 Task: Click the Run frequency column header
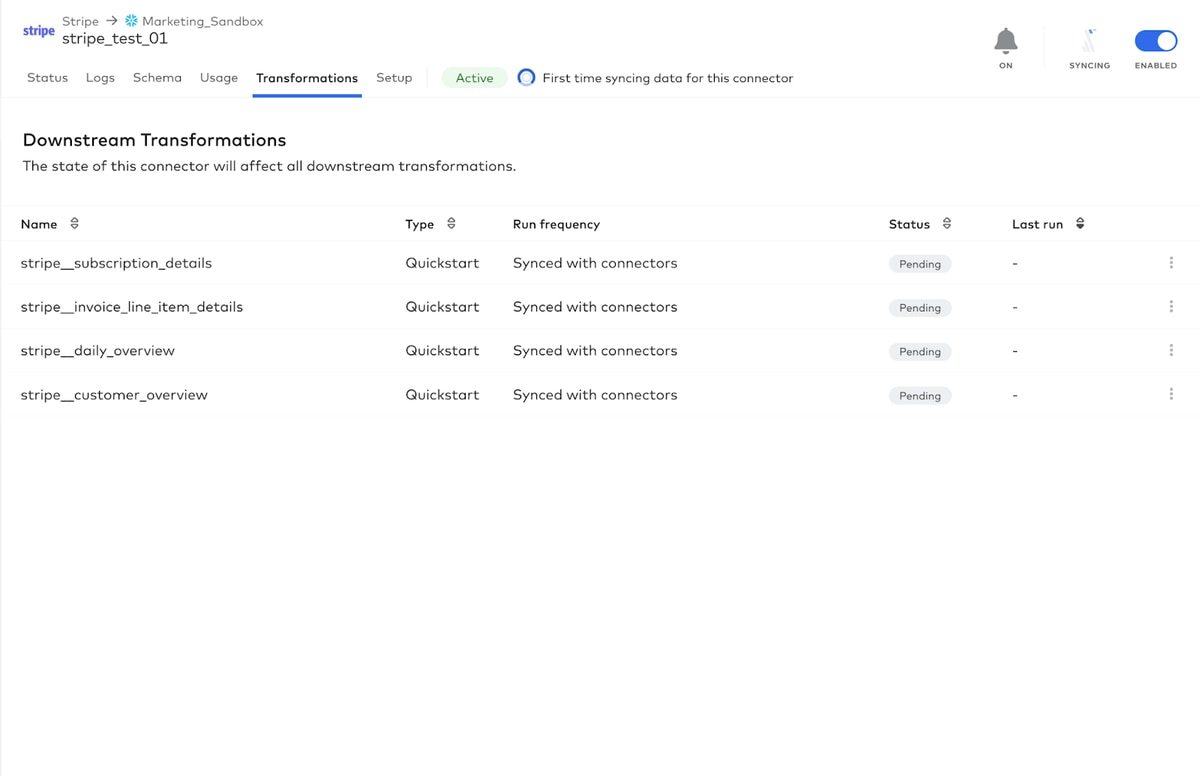[556, 224]
